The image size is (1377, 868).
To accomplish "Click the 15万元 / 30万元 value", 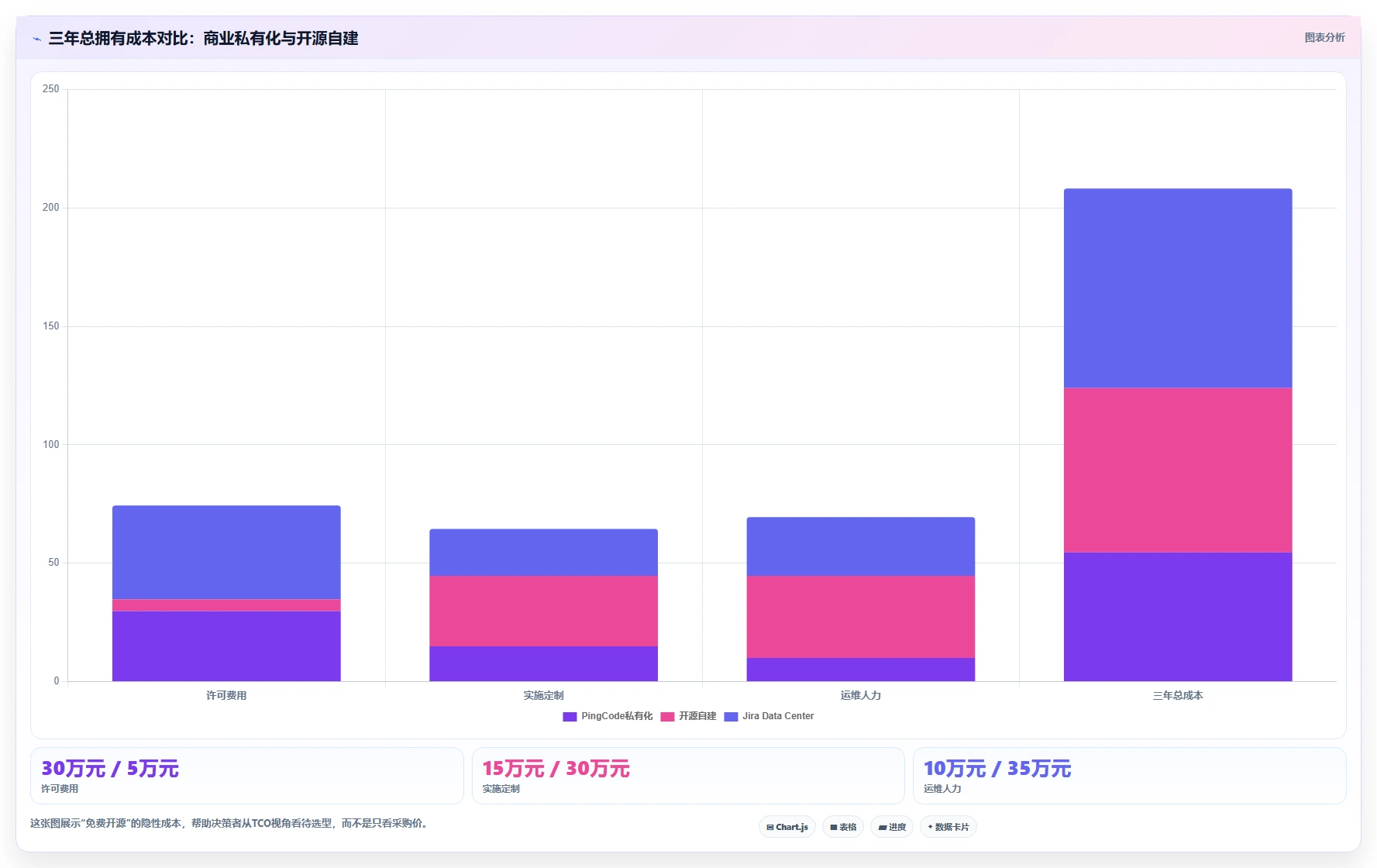I will (556, 769).
